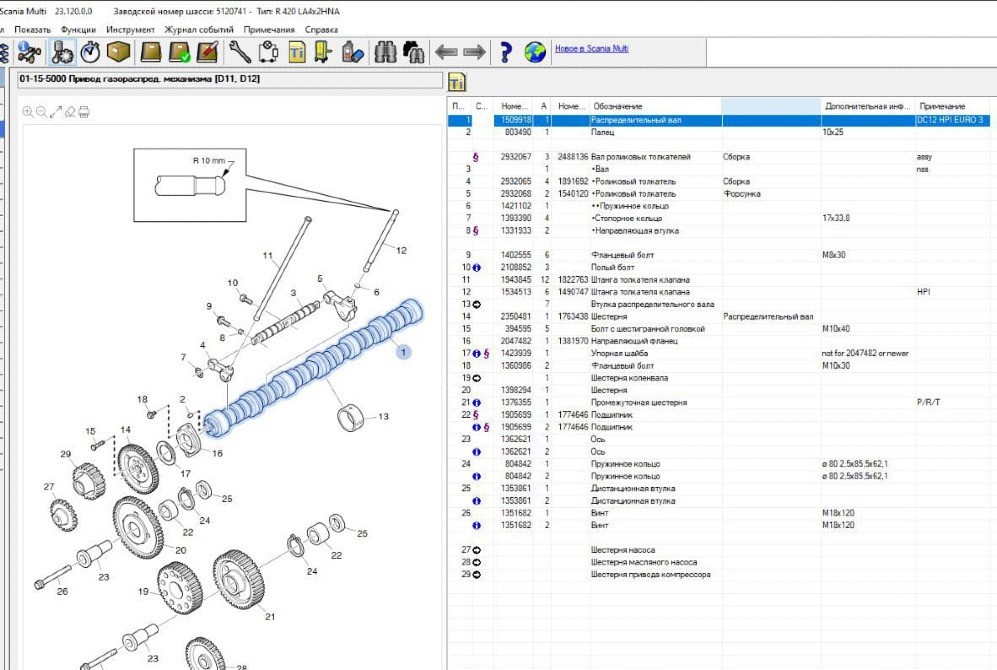The width and height of the screenshot is (997, 670).
Task: Print the diagram using printer icon
Action: click(x=84, y=112)
